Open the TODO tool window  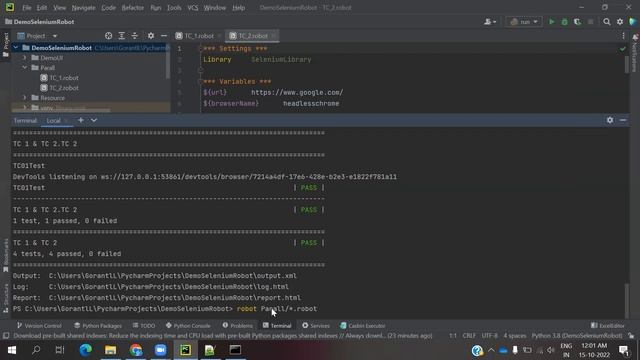point(144,326)
